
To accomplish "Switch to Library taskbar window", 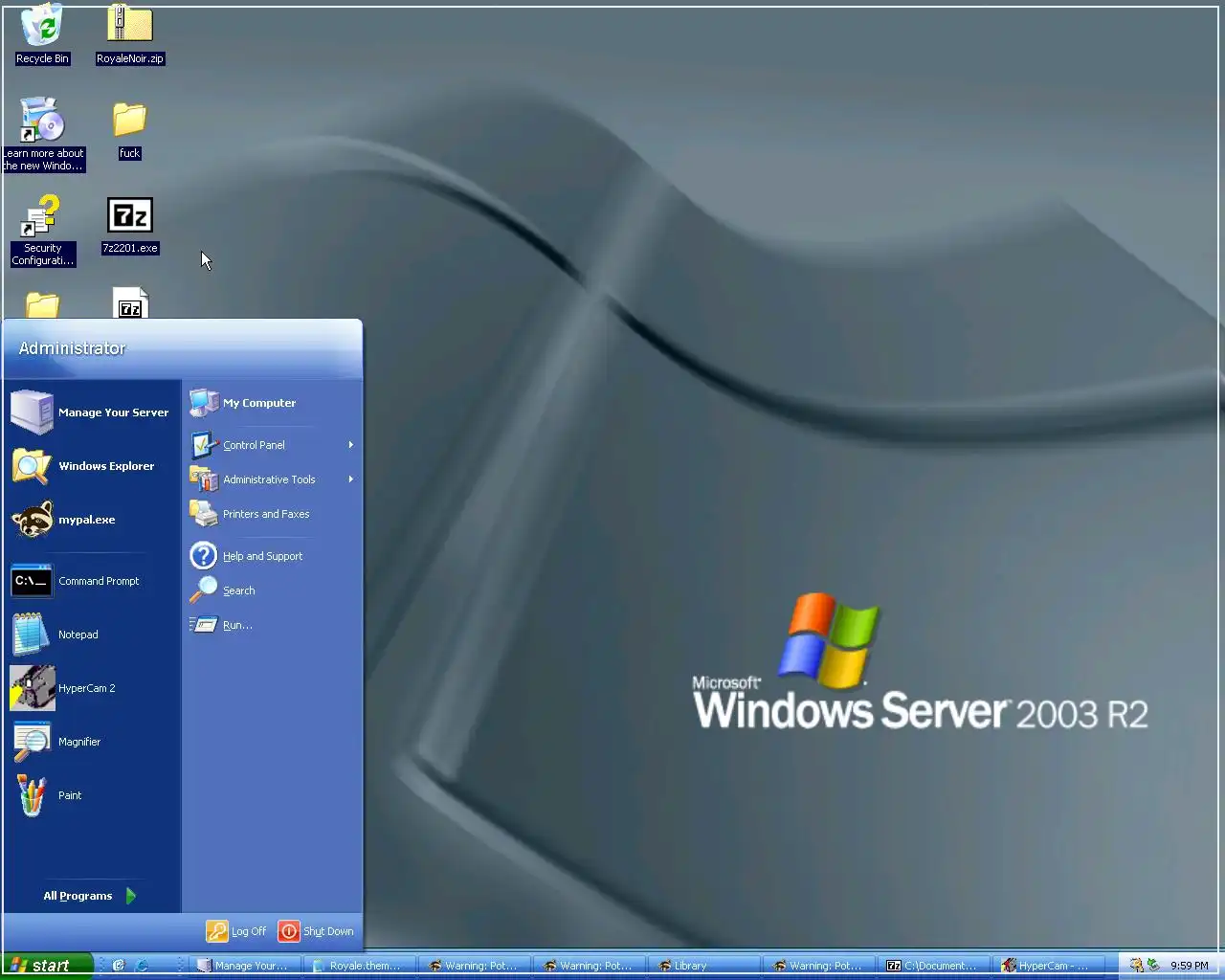I will [706, 966].
